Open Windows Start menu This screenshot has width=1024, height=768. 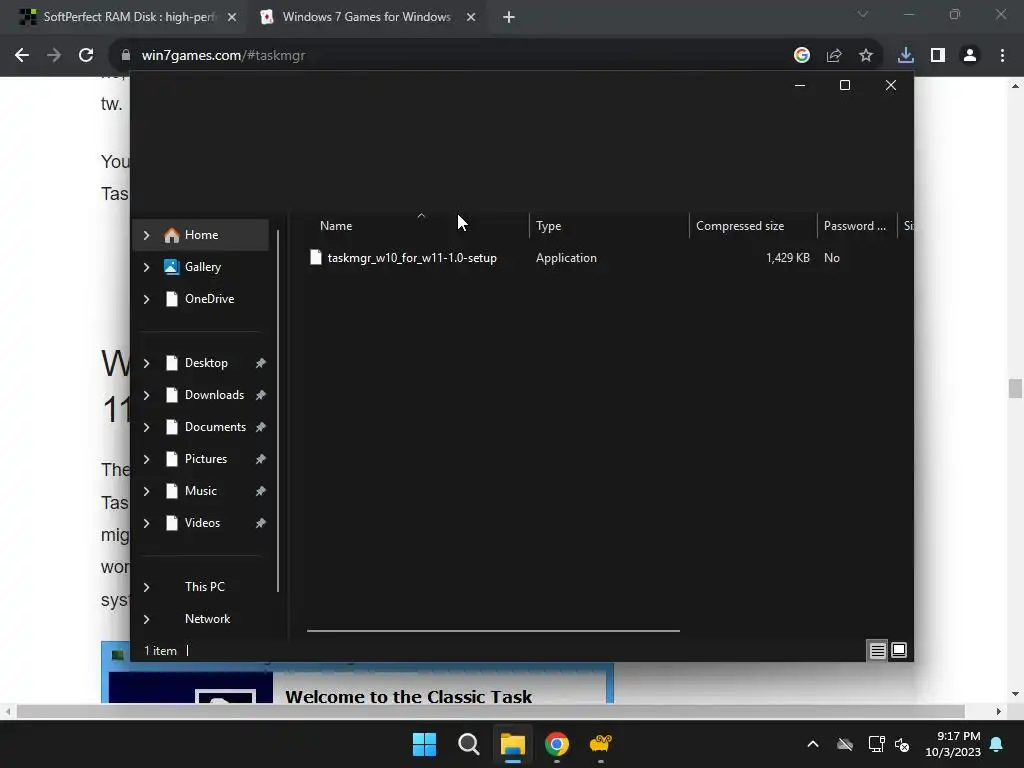pos(424,744)
